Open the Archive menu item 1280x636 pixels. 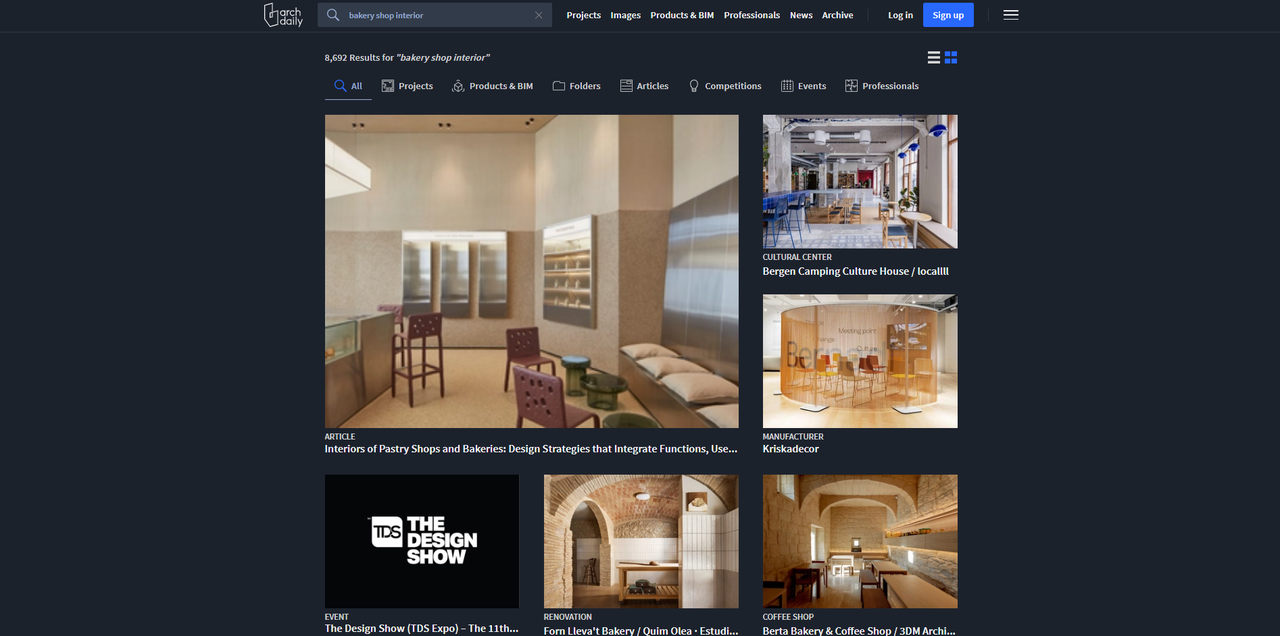click(x=837, y=15)
